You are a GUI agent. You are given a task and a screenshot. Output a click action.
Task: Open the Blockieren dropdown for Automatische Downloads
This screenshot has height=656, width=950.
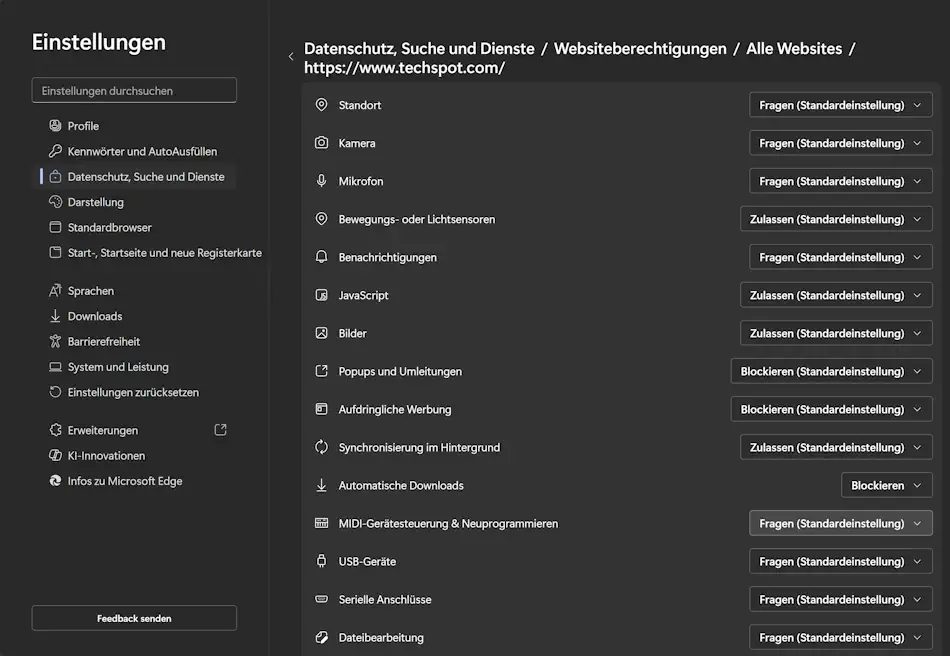[886, 484]
